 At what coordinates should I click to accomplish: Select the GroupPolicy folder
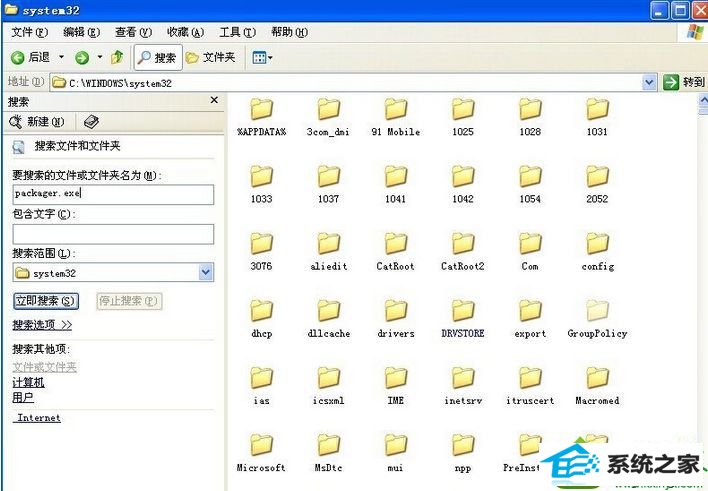point(597,319)
